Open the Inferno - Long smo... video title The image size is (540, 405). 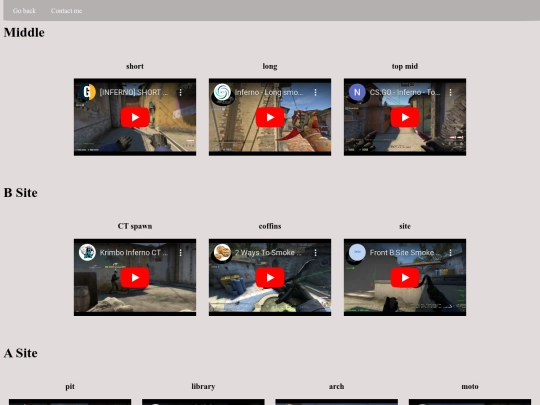coord(269,92)
